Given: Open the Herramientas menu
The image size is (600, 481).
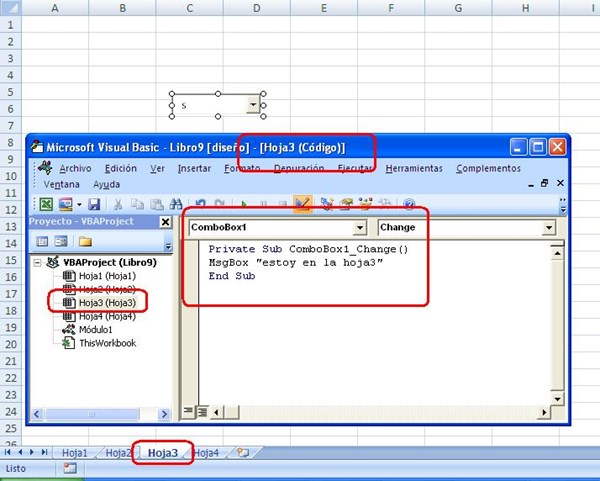Looking at the screenshot, I should [414, 168].
